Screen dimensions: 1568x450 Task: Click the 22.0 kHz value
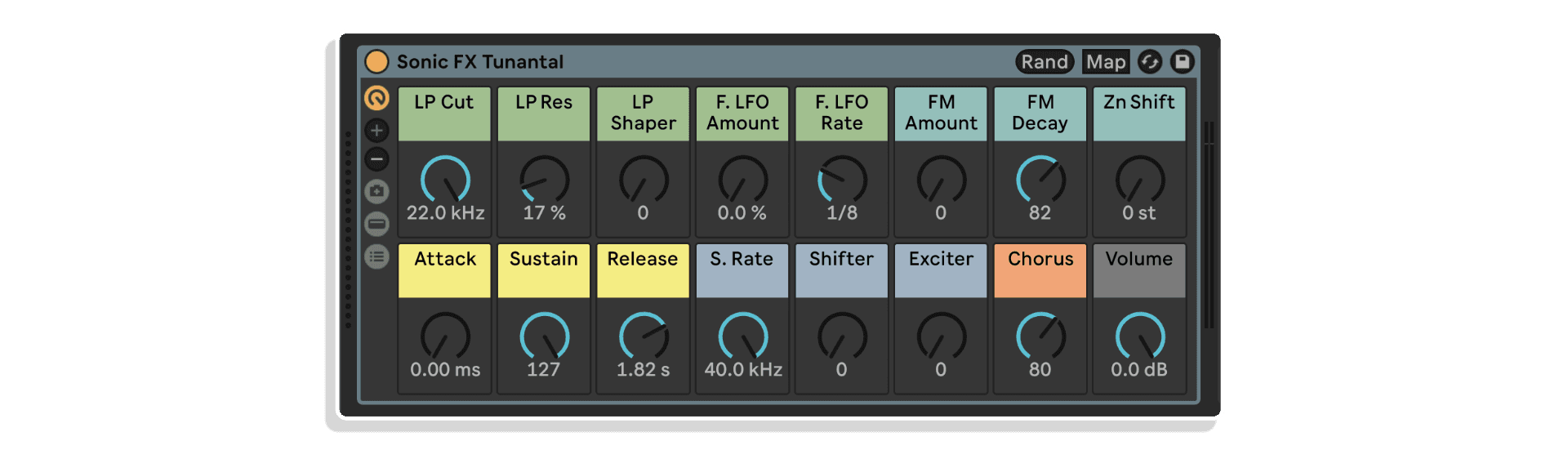point(445,213)
